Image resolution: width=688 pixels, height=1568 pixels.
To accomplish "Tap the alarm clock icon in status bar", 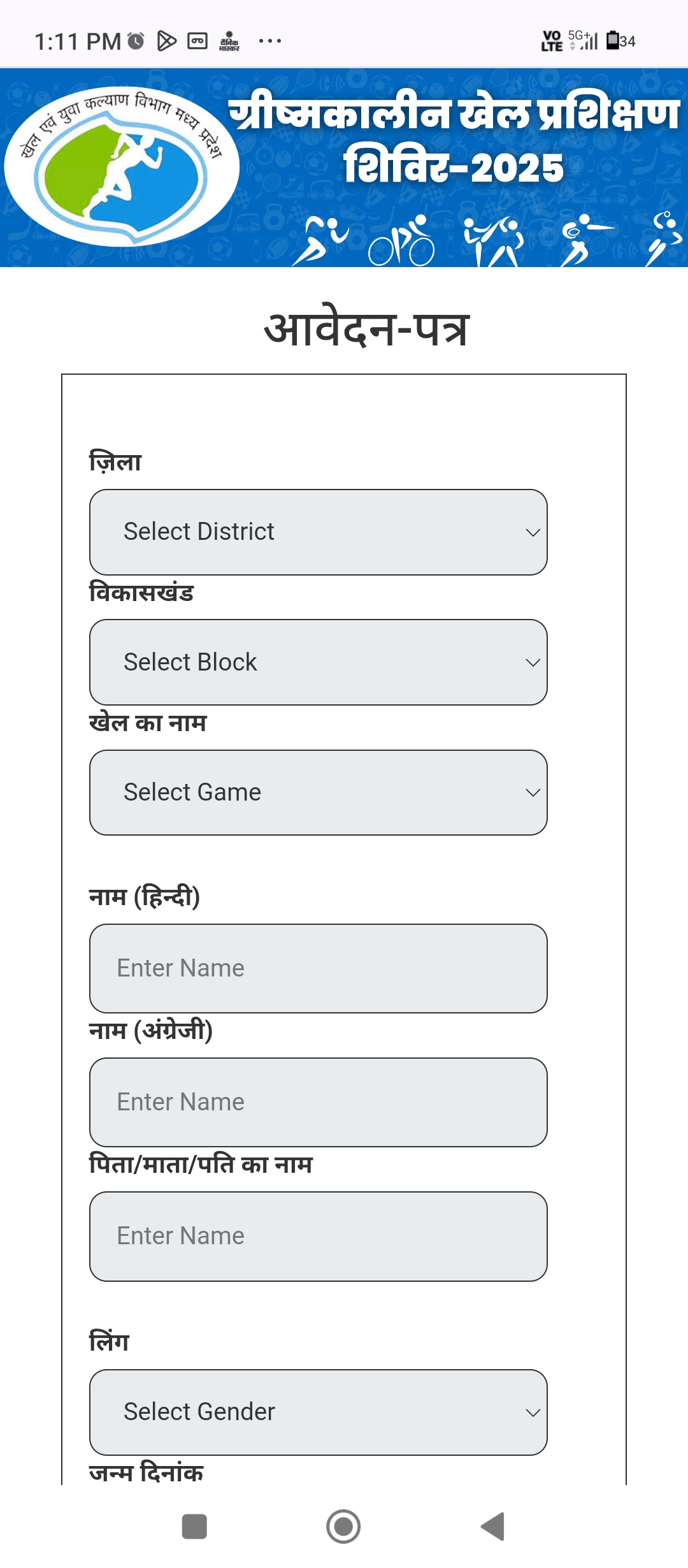I will [x=136, y=41].
